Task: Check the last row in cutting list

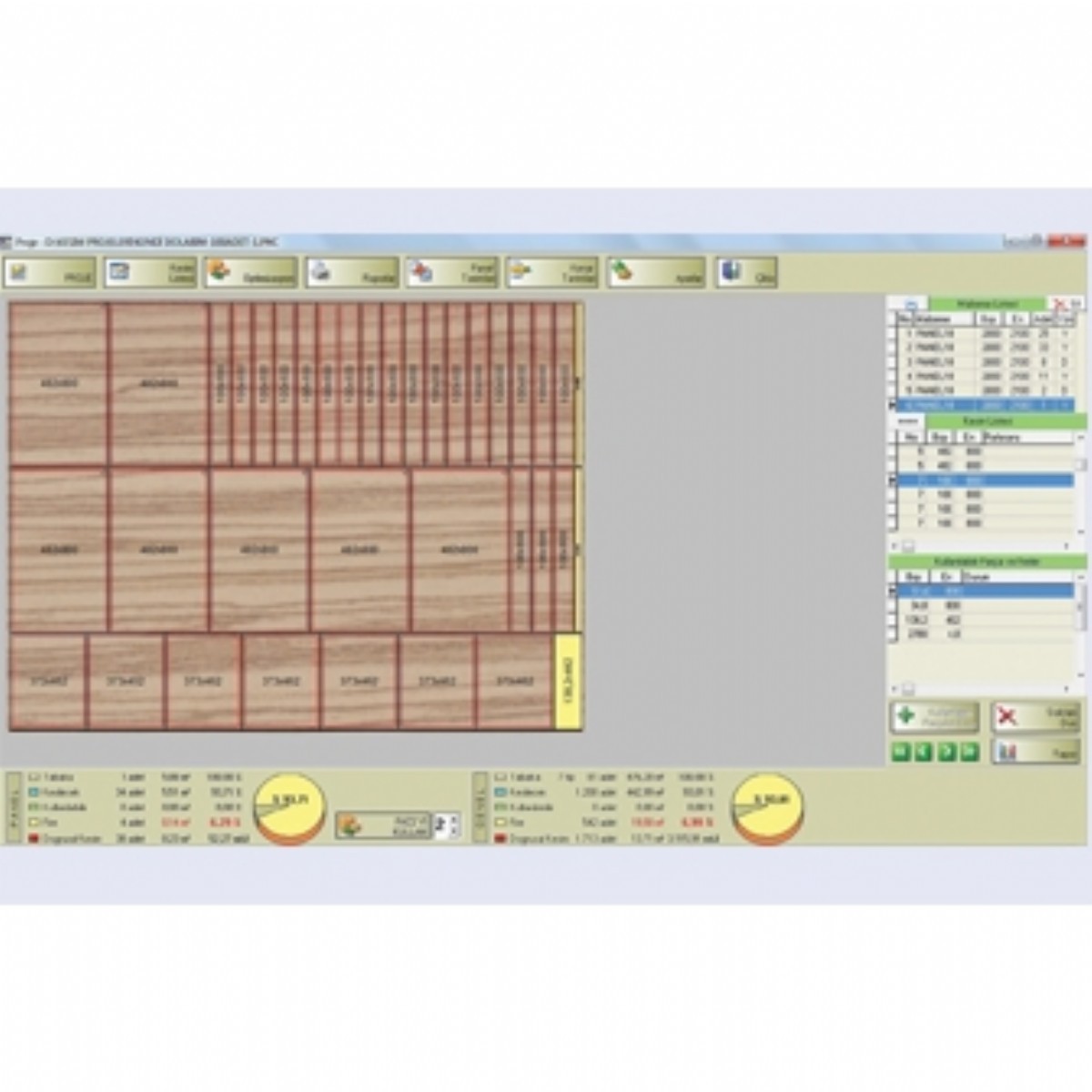Action: click(894, 523)
